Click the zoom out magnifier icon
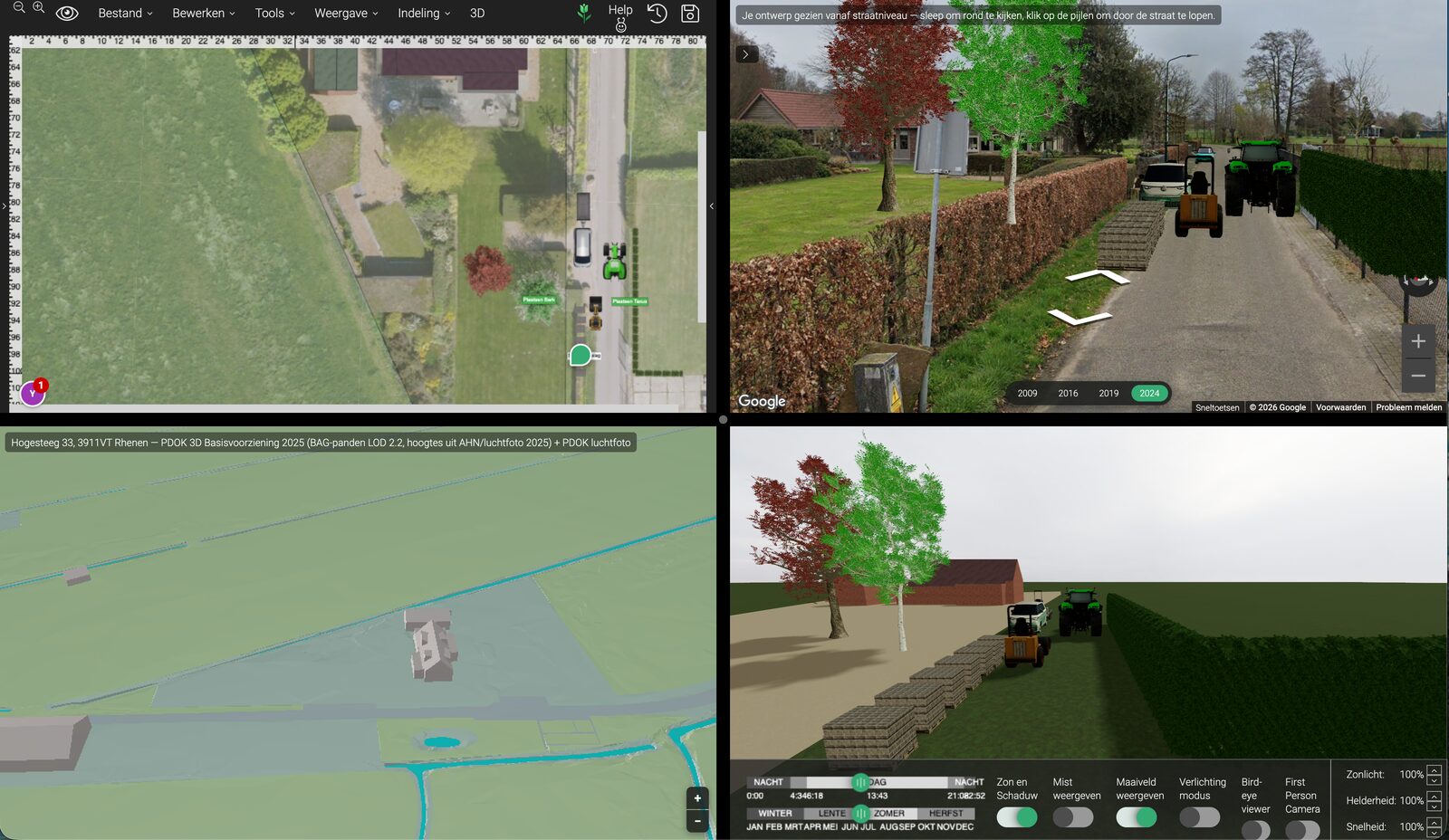 point(18,7)
